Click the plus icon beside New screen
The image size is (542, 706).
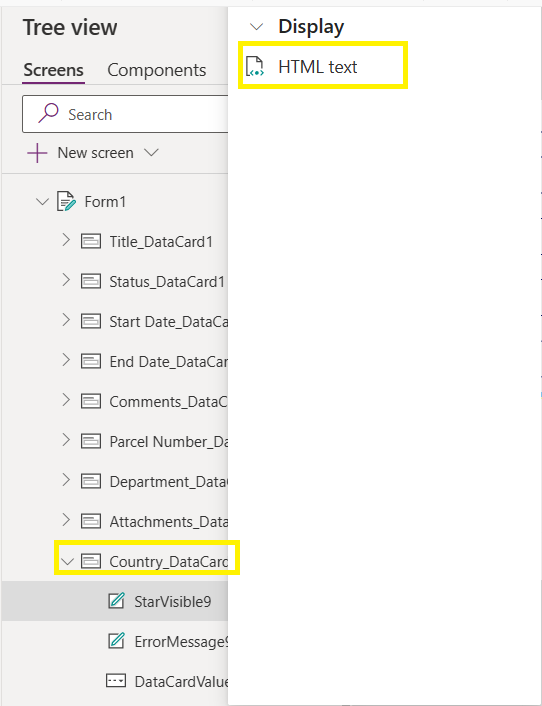tap(37, 153)
